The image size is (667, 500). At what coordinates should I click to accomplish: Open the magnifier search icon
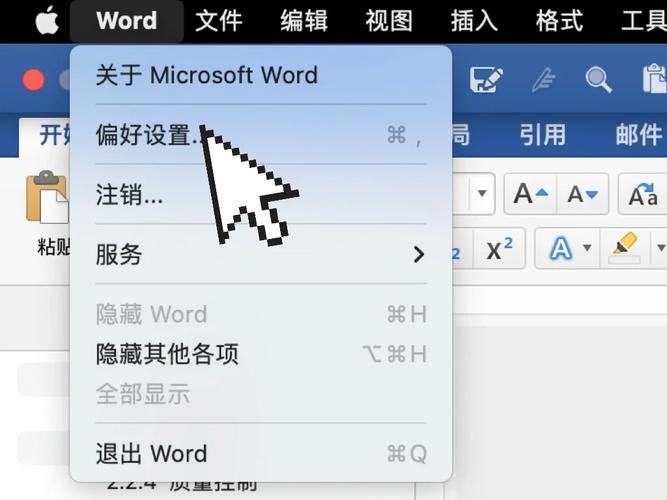pyautogui.click(x=599, y=80)
